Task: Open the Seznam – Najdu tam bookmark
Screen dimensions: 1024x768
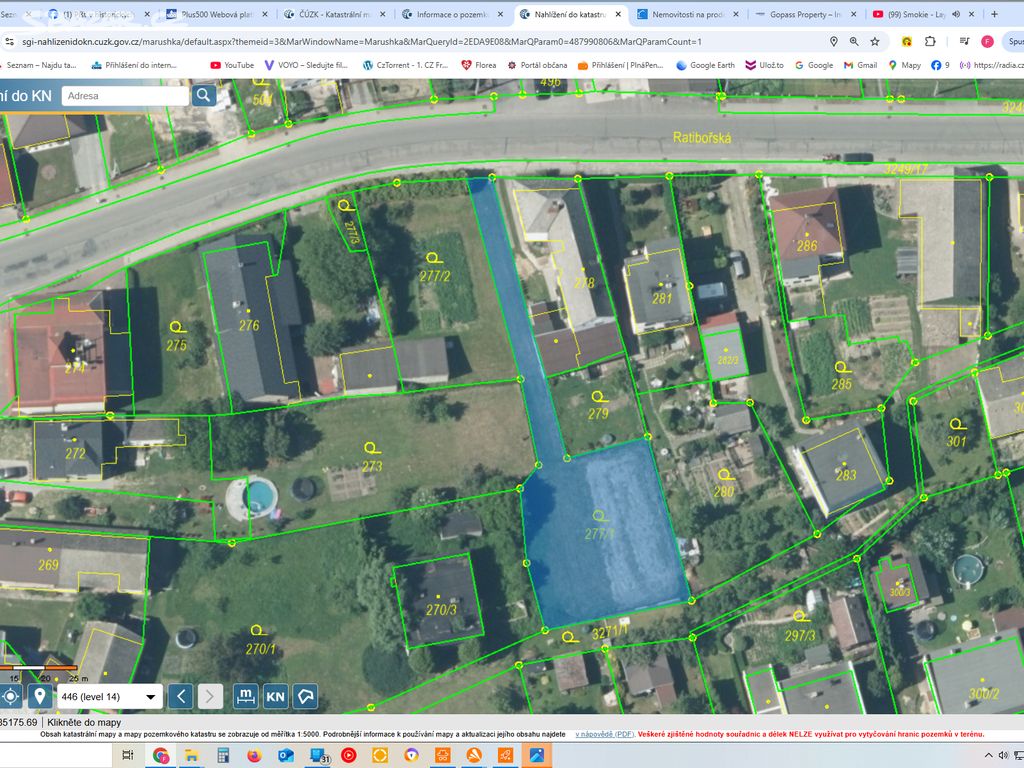Action: [x=39, y=65]
